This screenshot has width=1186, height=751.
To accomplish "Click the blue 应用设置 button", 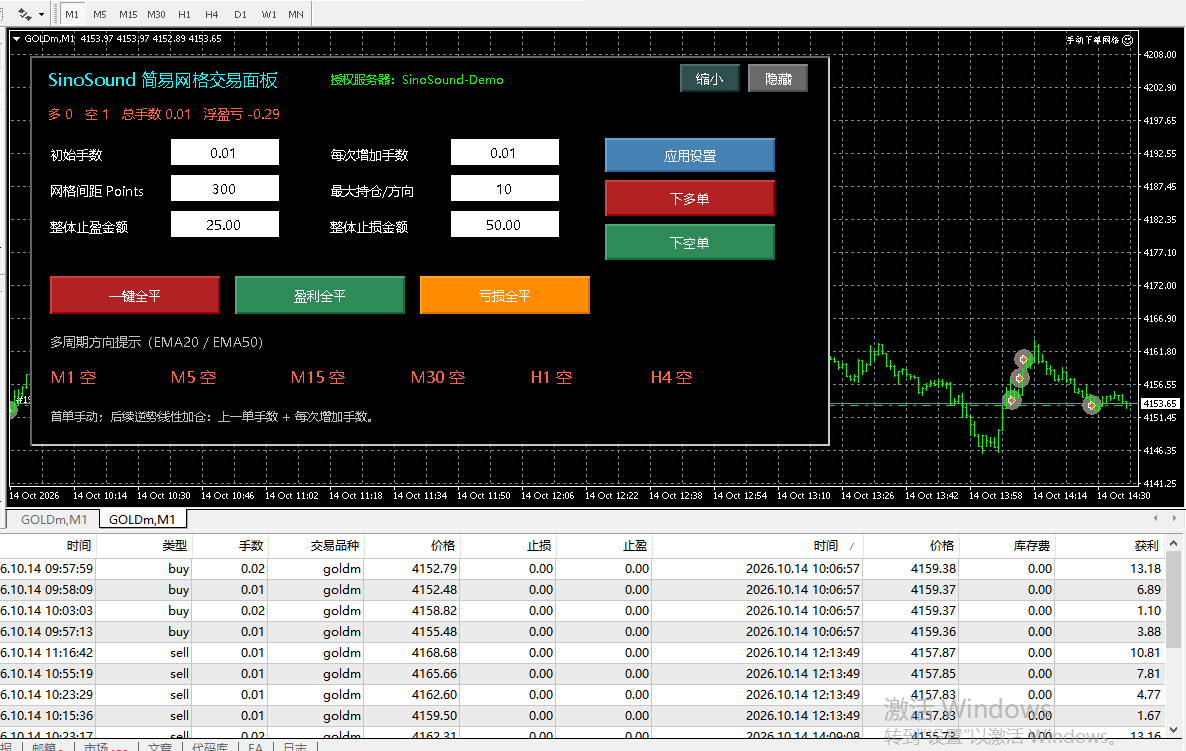I will coord(690,156).
